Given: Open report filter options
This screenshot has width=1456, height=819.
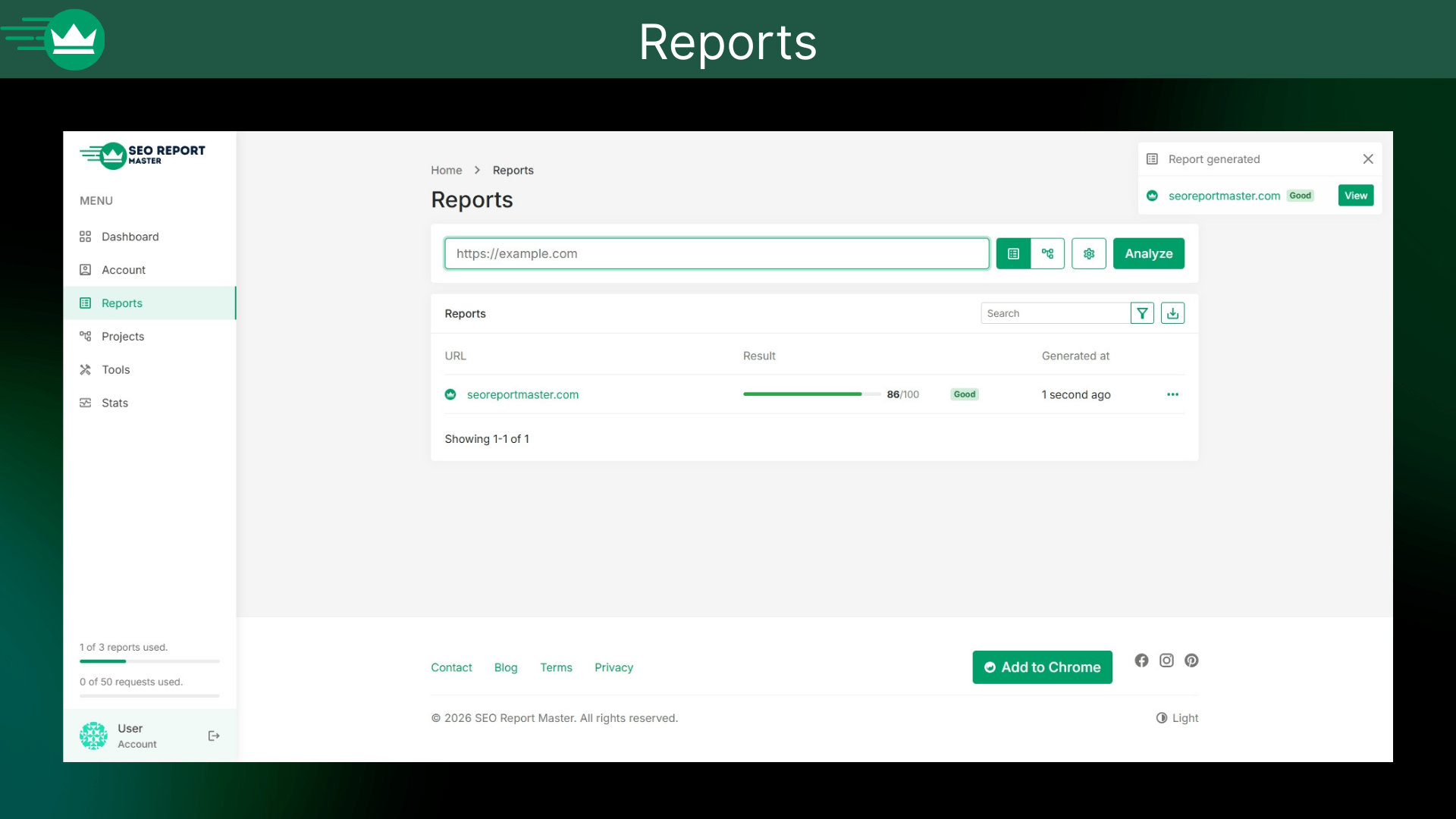Looking at the screenshot, I should pos(1142,312).
